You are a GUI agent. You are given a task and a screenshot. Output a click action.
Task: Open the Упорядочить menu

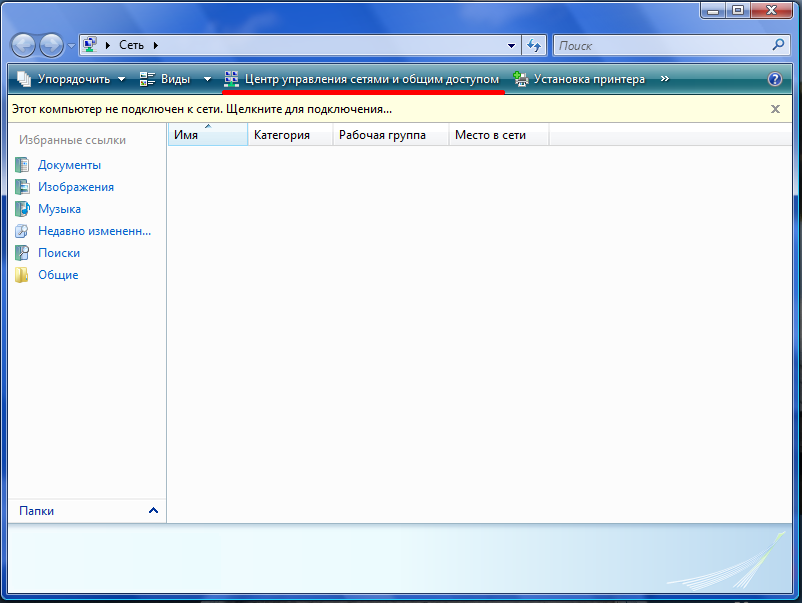coord(72,79)
